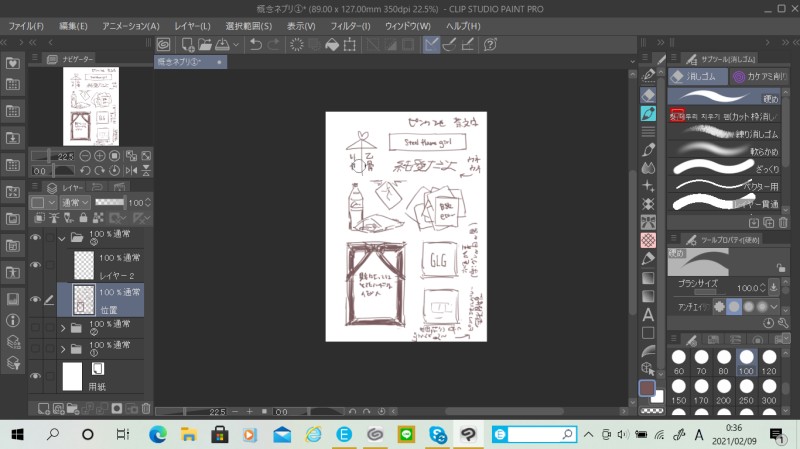Flip canvas horizontally in Navigator
The height and width of the screenshot is (449, 800).
click(x=131, y=170)
